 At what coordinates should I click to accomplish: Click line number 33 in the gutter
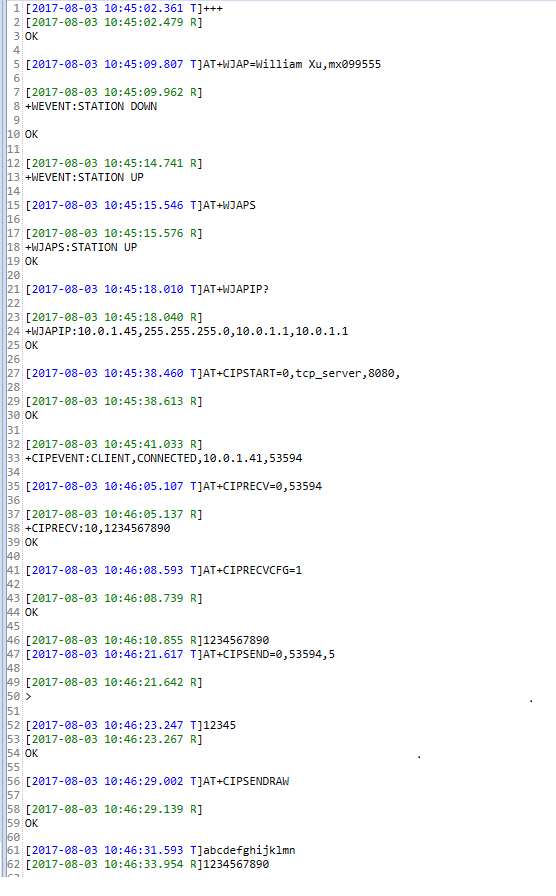13,458
